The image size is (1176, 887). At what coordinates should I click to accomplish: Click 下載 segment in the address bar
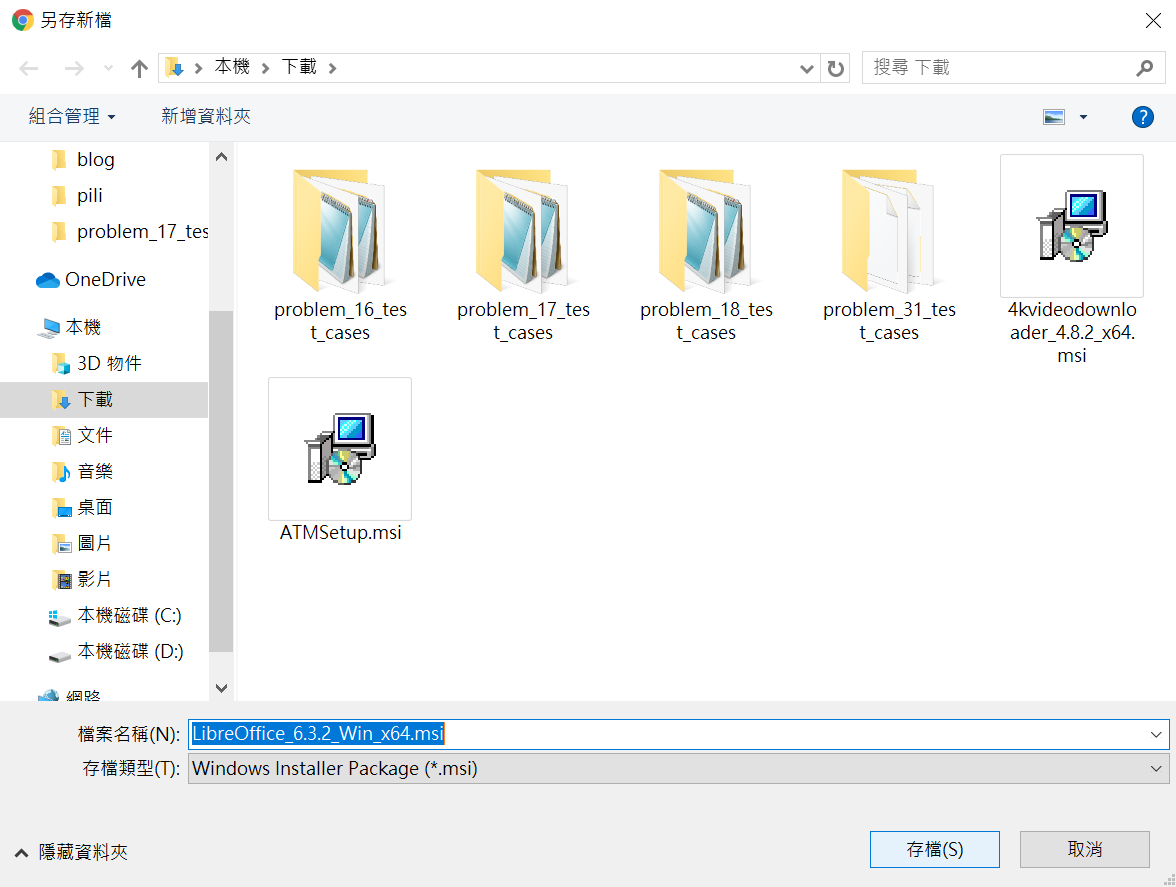click(298, 67)
